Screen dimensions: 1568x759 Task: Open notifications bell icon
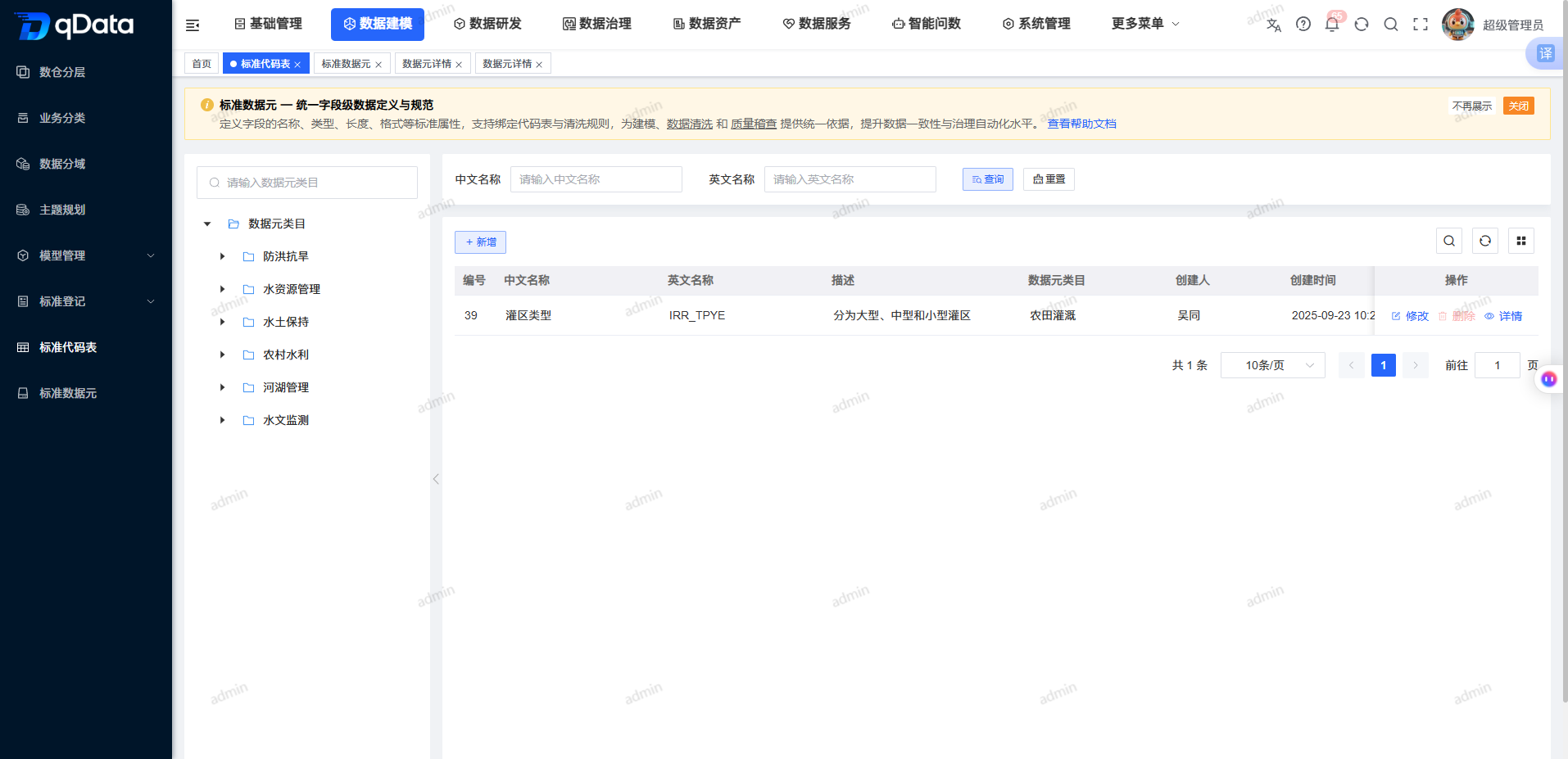pos(1332,25)
